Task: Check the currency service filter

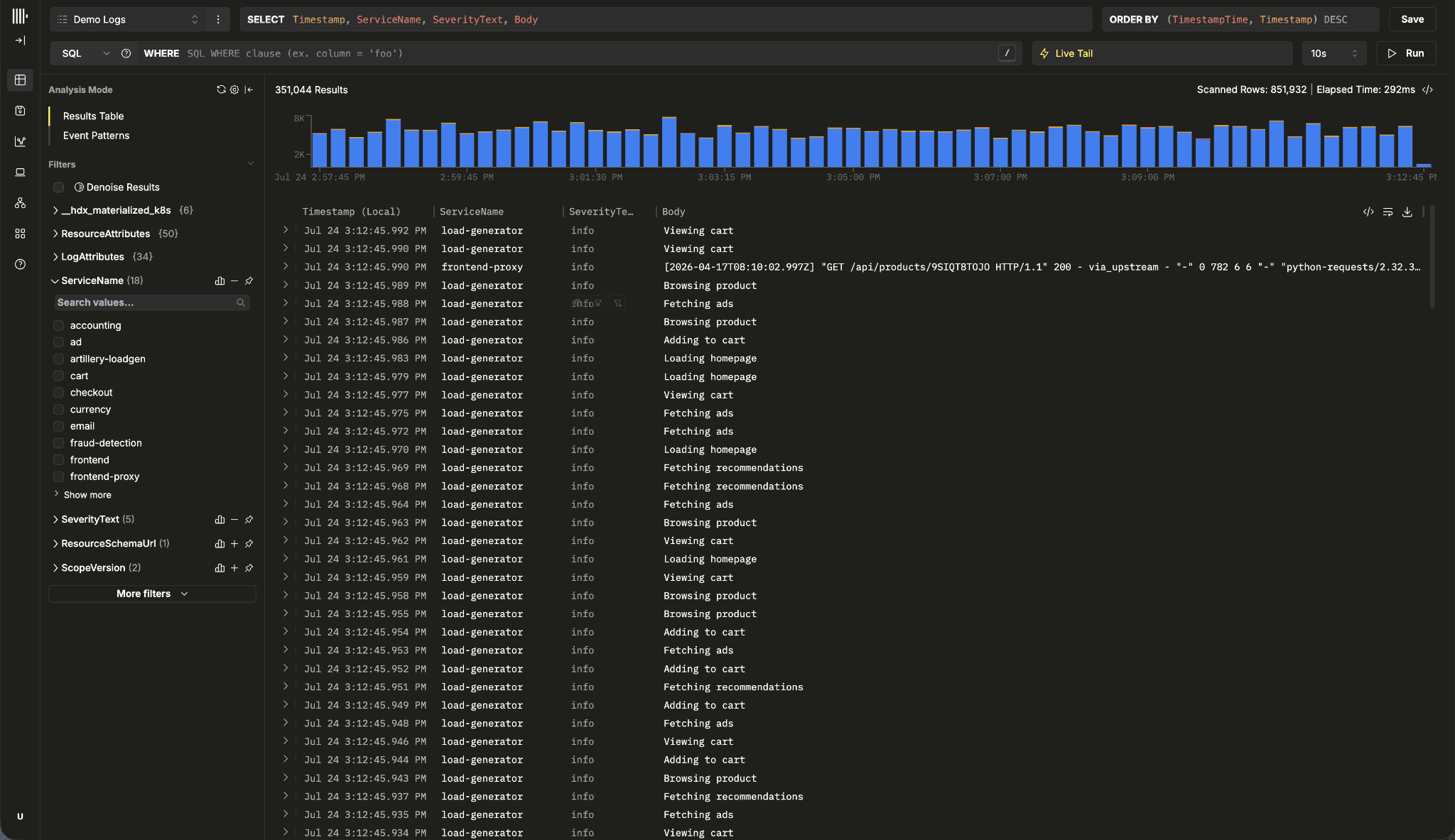Action: (59, 410)
